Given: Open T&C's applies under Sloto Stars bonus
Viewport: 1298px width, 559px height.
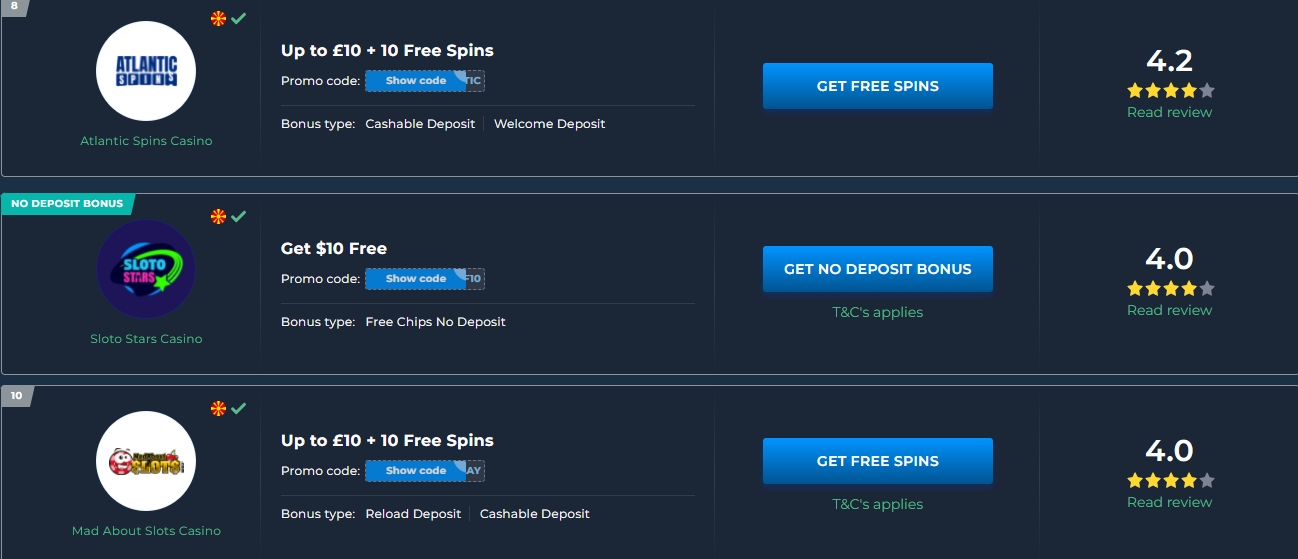Looking at the screenshot, I should tap(877, 312).
